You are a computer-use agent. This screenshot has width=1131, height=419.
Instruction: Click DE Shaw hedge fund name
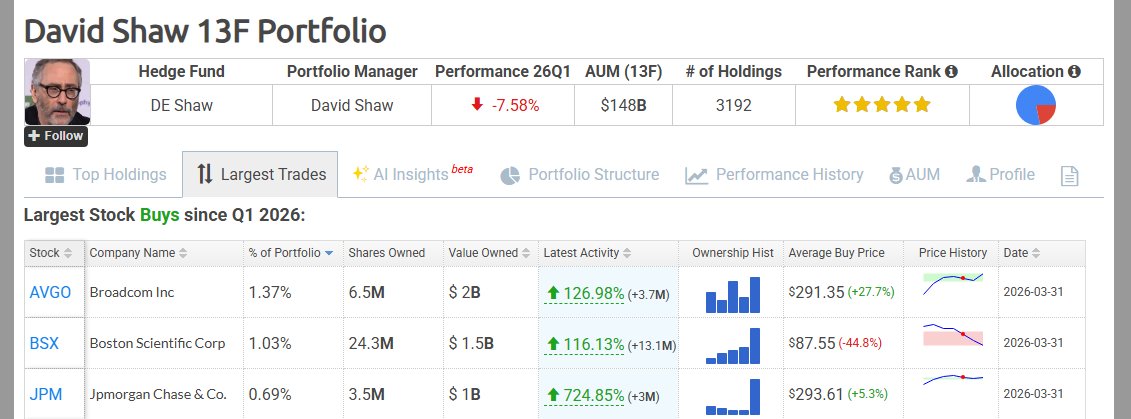click(182, 105)
